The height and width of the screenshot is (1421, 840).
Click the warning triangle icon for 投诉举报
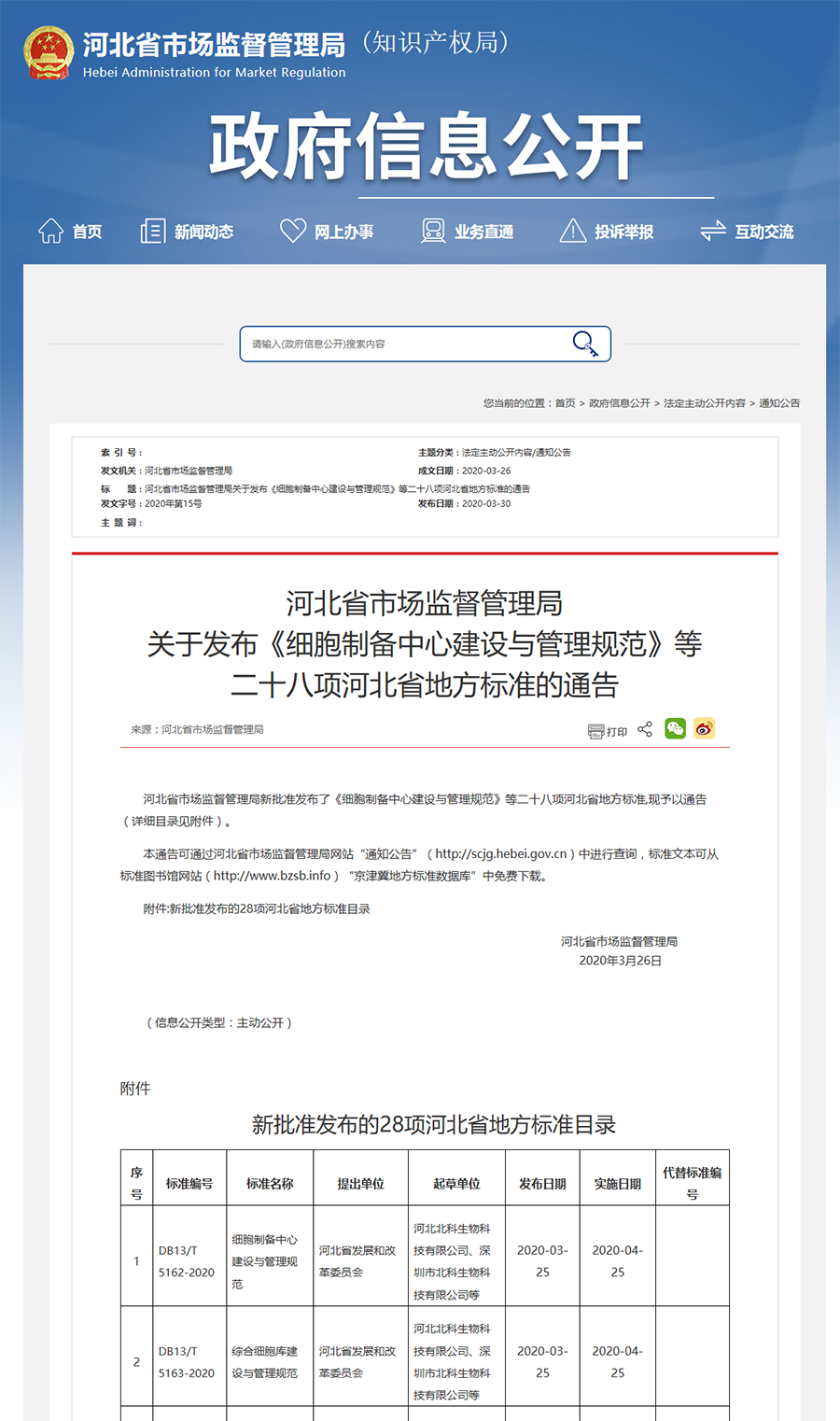click(572, 231)
